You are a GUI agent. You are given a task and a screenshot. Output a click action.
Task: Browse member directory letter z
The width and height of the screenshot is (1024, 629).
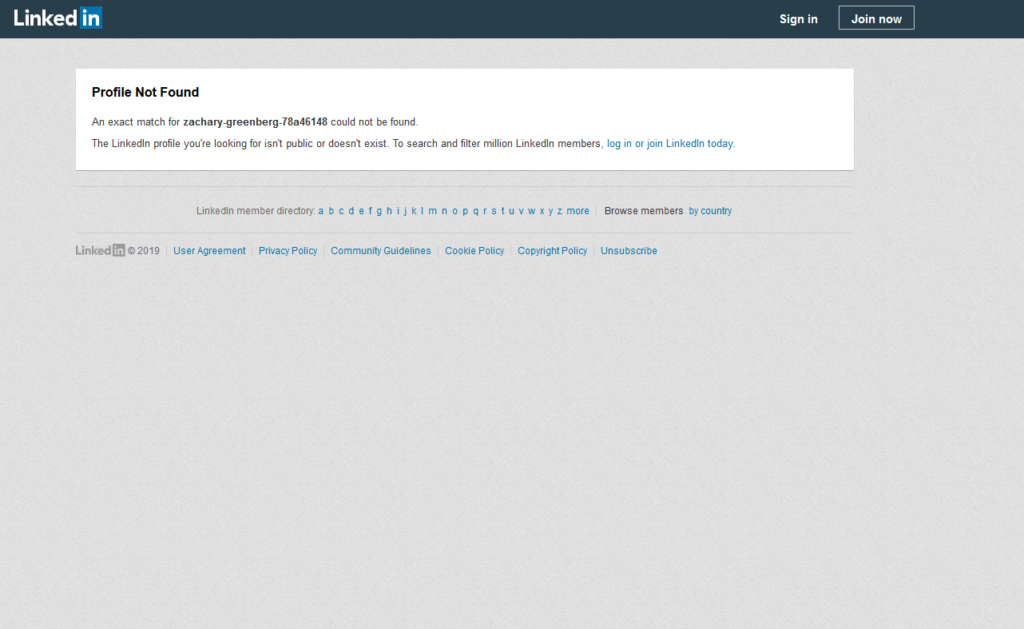[x=560, y=211]
